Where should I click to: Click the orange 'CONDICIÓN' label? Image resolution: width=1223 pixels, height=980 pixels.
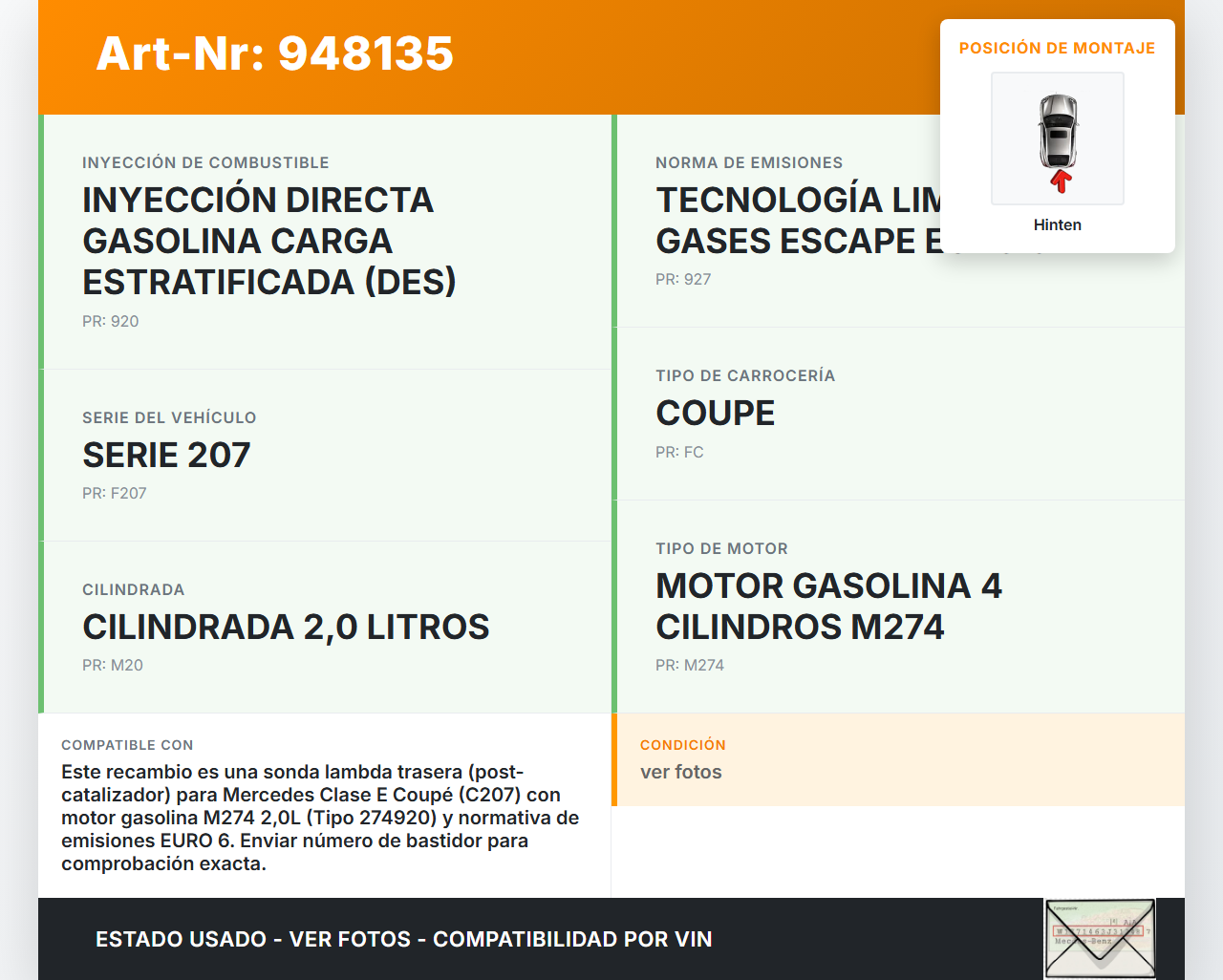[683, 745]
